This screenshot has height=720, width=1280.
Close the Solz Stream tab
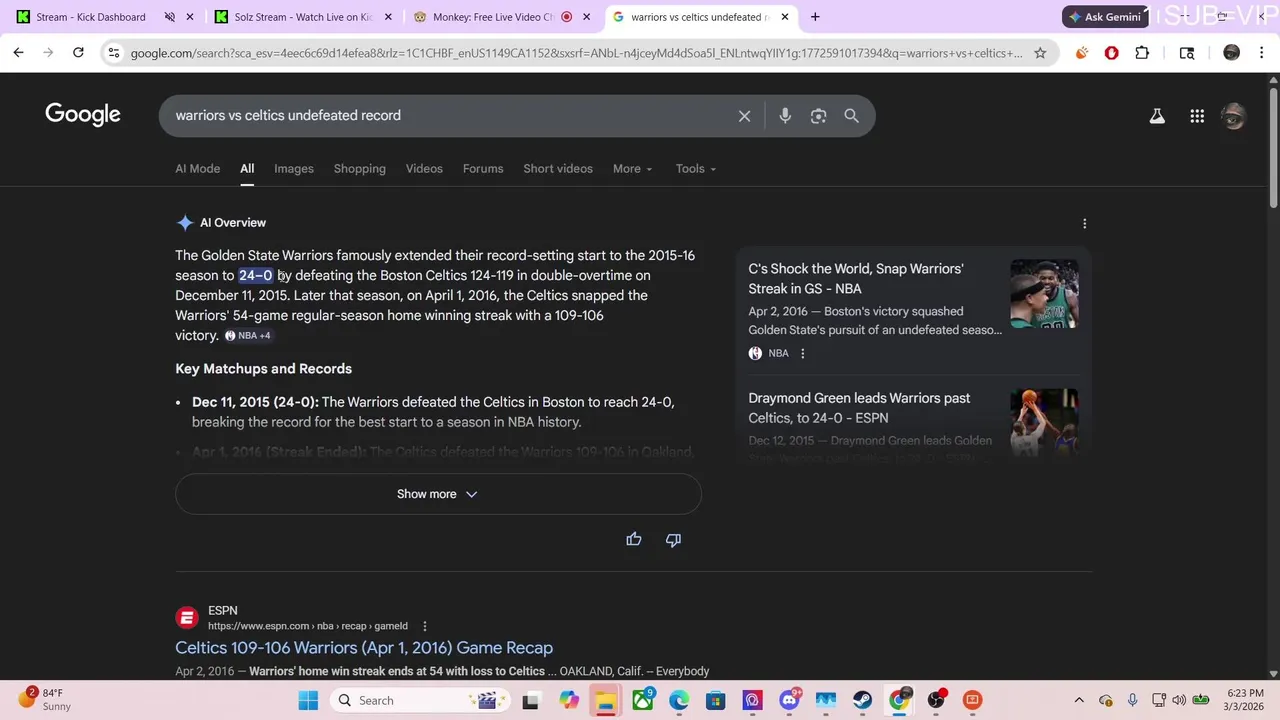[389, 17]
